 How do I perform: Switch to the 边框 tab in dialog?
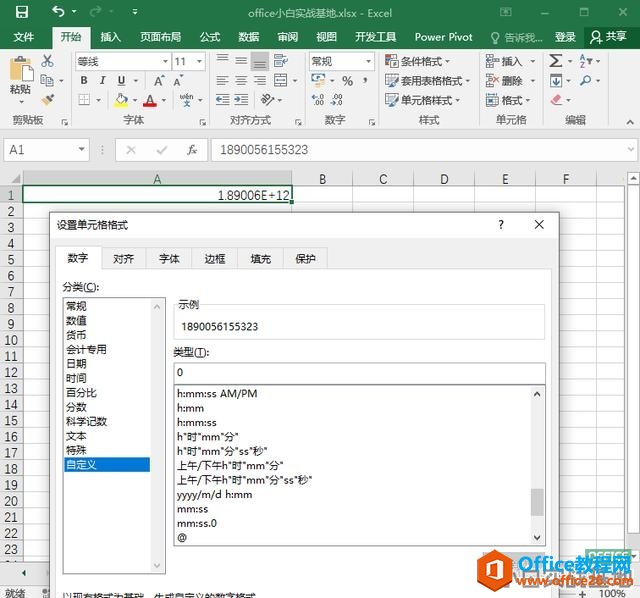coord(215,258)
